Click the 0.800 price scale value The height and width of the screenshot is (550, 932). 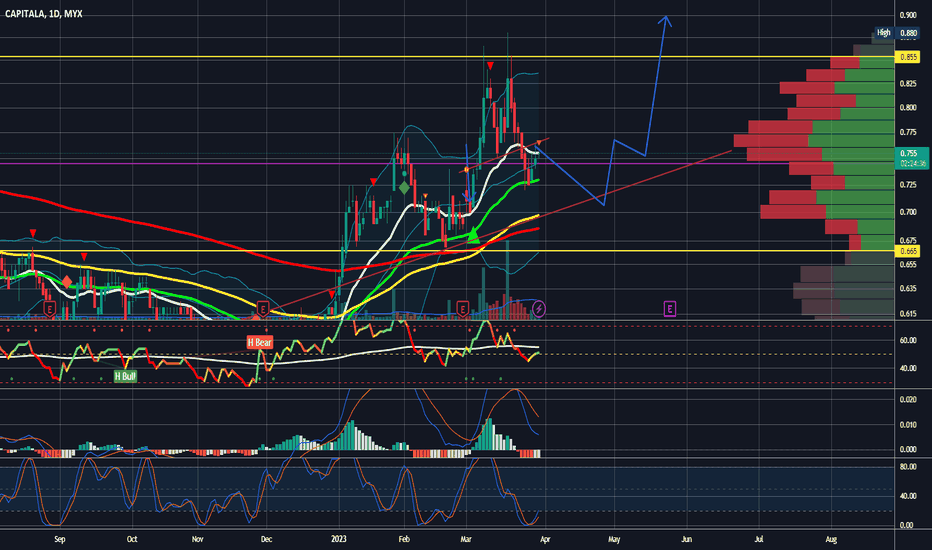click(x=908, y=108)
